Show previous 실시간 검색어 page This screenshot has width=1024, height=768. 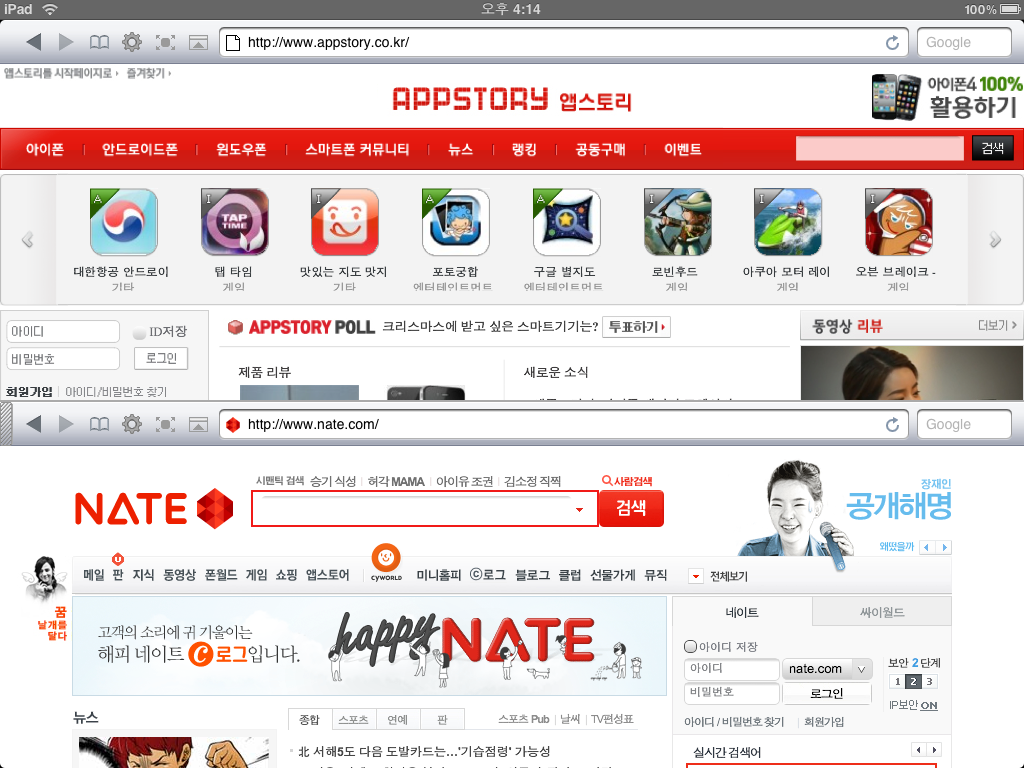click(918, 750)
